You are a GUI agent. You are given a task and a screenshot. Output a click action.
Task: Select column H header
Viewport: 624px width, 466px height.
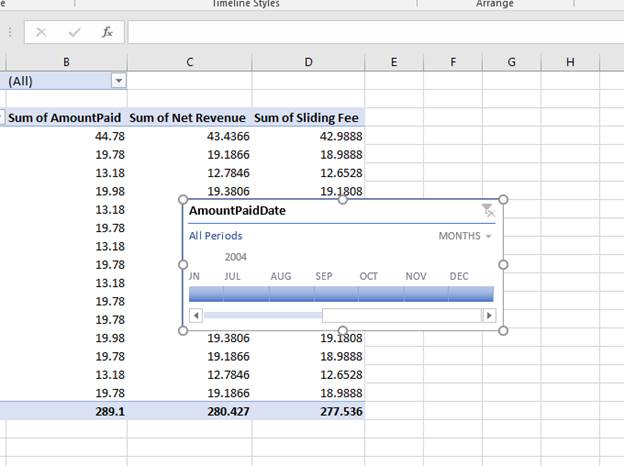[x=570, y=62]
